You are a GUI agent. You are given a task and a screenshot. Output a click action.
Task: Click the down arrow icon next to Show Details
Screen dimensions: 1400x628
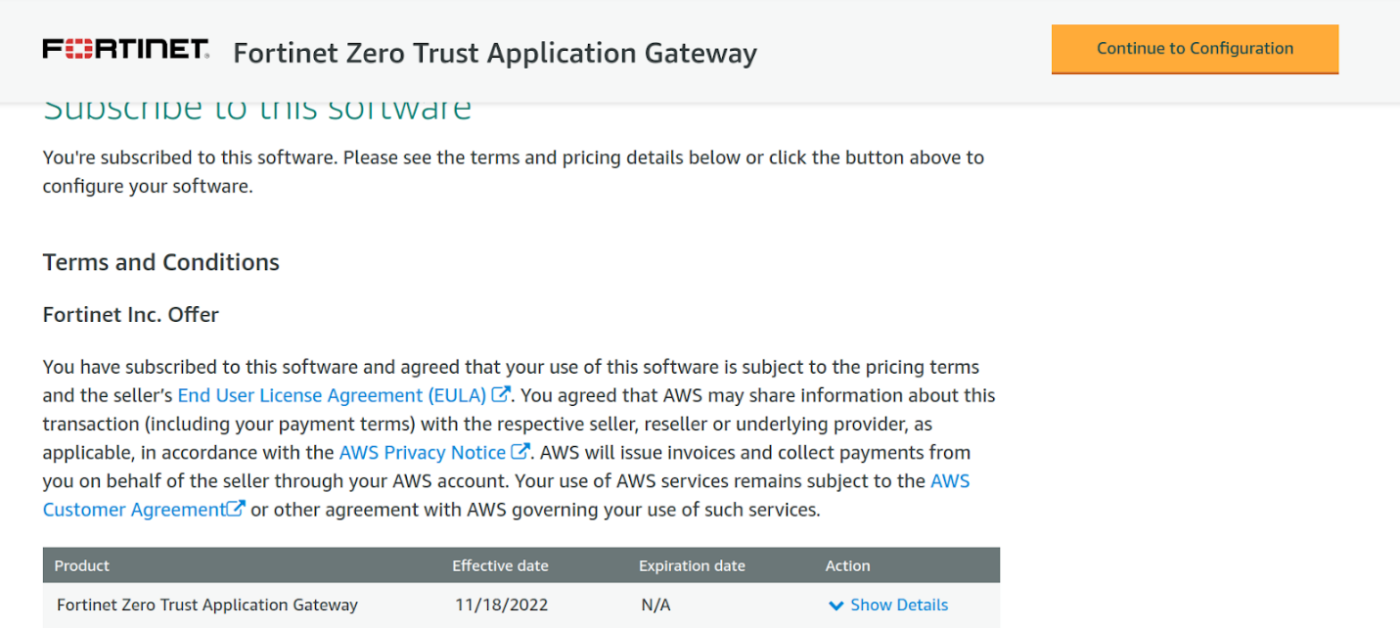tap(836, 605)
